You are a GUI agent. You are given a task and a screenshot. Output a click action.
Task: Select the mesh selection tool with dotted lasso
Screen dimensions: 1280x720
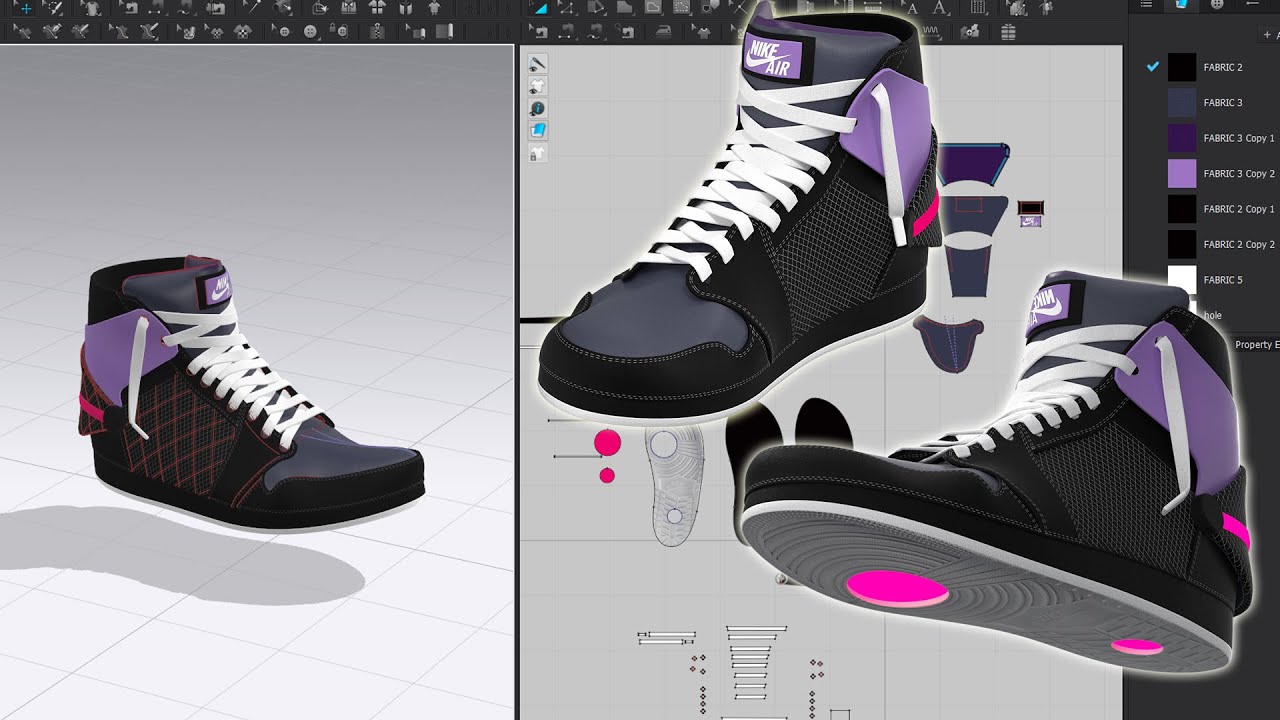53,8
